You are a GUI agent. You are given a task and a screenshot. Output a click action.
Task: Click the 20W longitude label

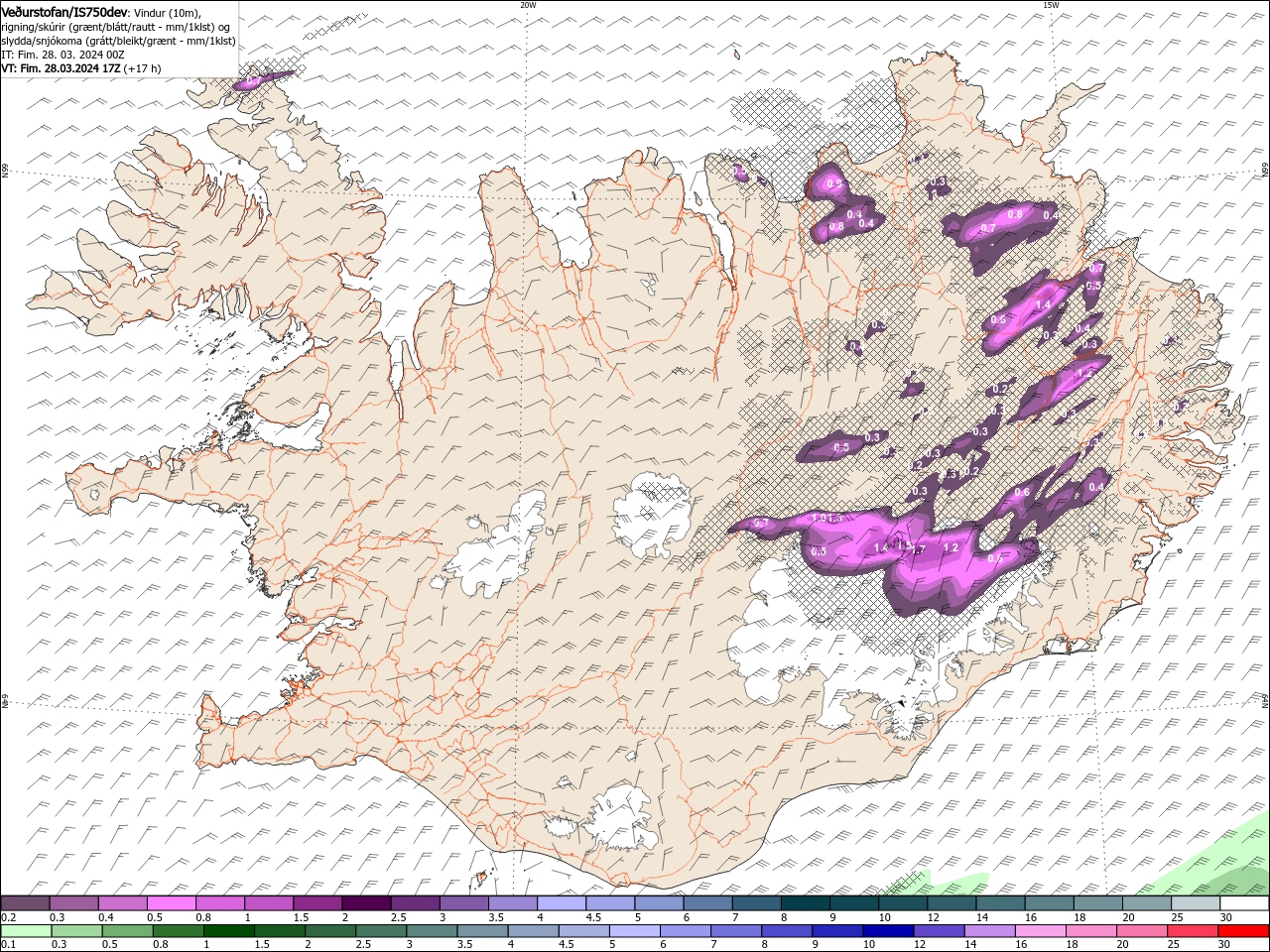tap(528, 5)
